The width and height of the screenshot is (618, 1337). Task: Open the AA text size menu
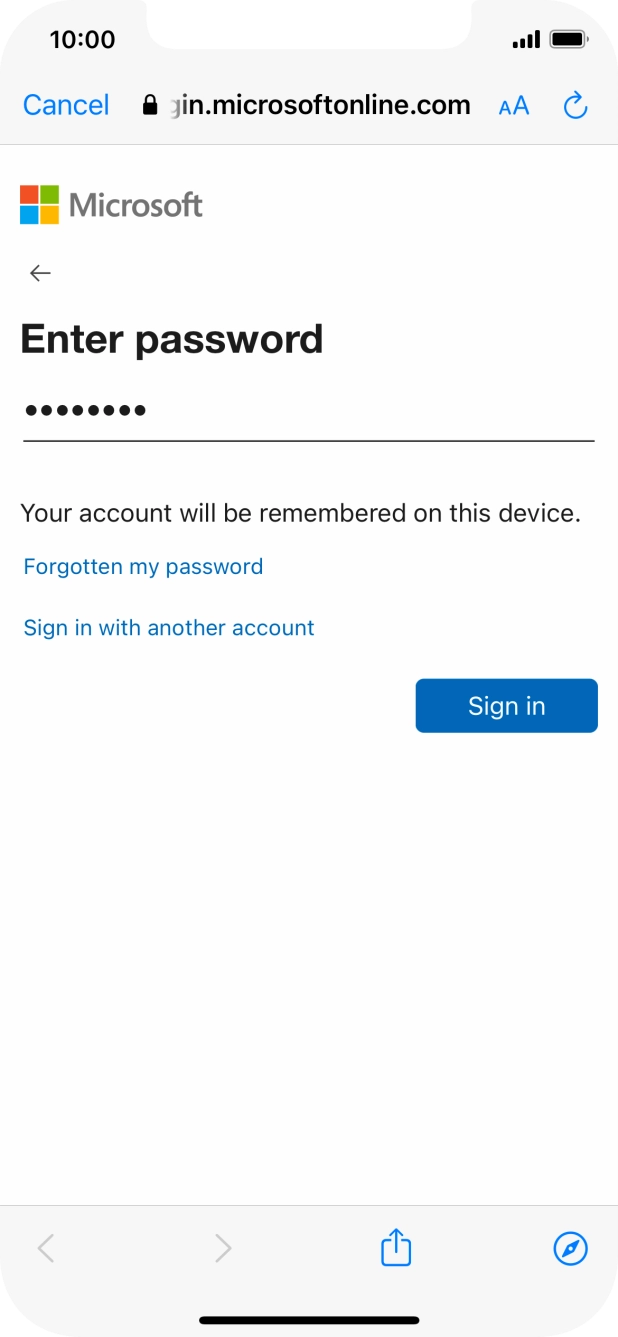(513, 106)
